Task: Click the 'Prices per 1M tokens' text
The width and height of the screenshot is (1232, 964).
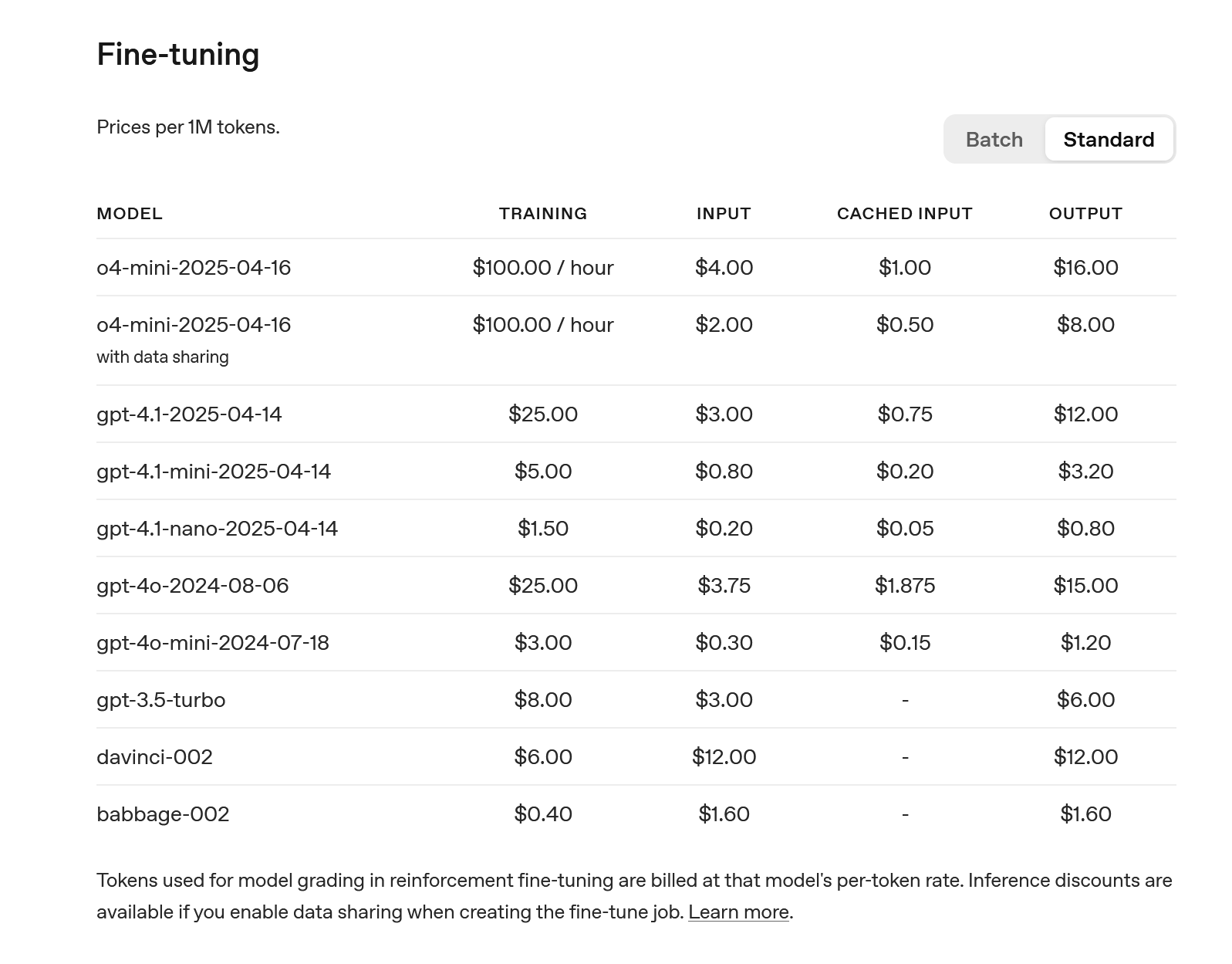Action: (x=187, y=127)
